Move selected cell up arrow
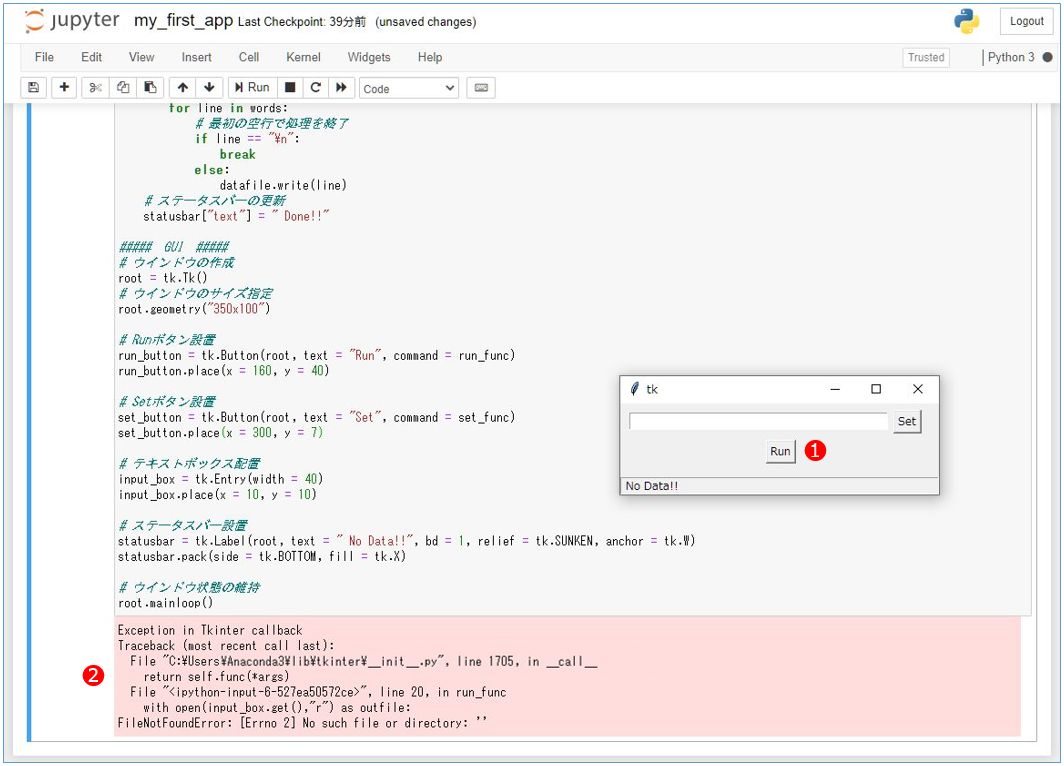This screenshot has height=766, width=1064. [x=183, y=88]
